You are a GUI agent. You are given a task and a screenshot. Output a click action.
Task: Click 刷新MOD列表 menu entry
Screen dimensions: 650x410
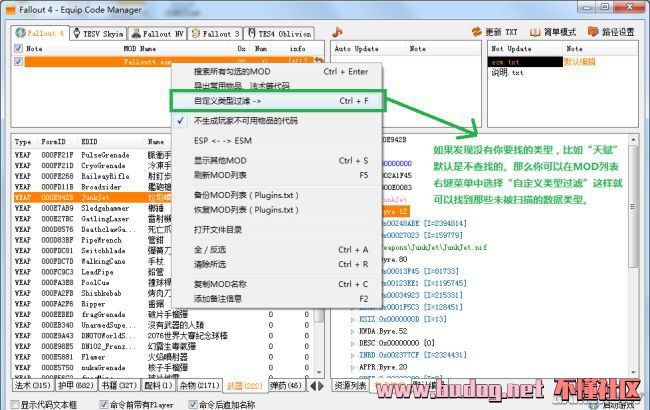click(276, 175)
